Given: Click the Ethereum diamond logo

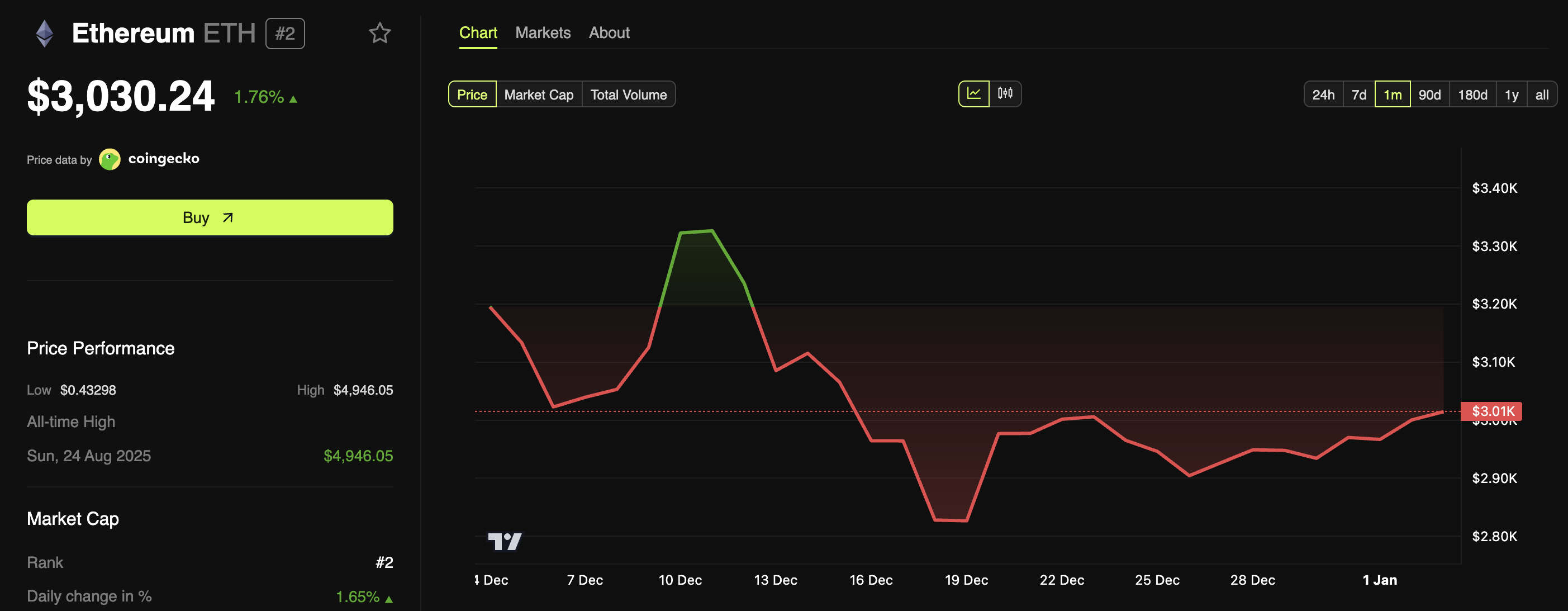Looking at the screenshot, I should point(45,34).
